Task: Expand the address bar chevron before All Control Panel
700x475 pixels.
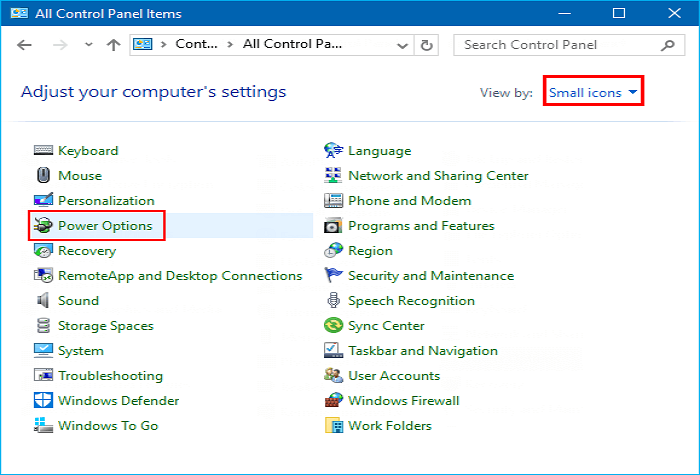Action: tap(231, 45)
